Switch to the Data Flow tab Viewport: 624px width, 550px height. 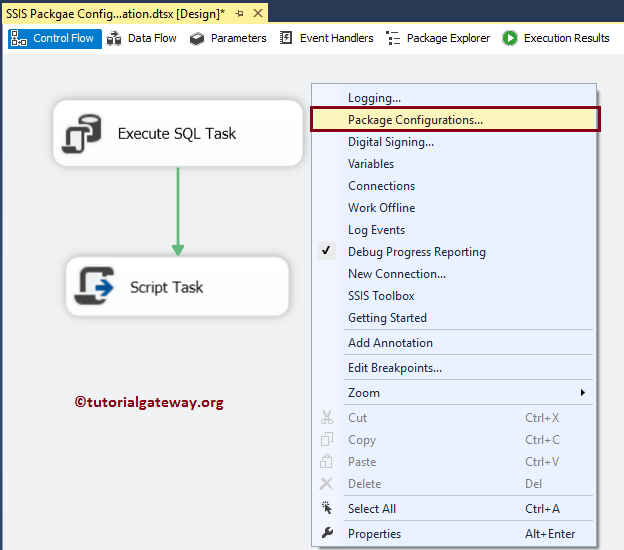pos(142,38)
